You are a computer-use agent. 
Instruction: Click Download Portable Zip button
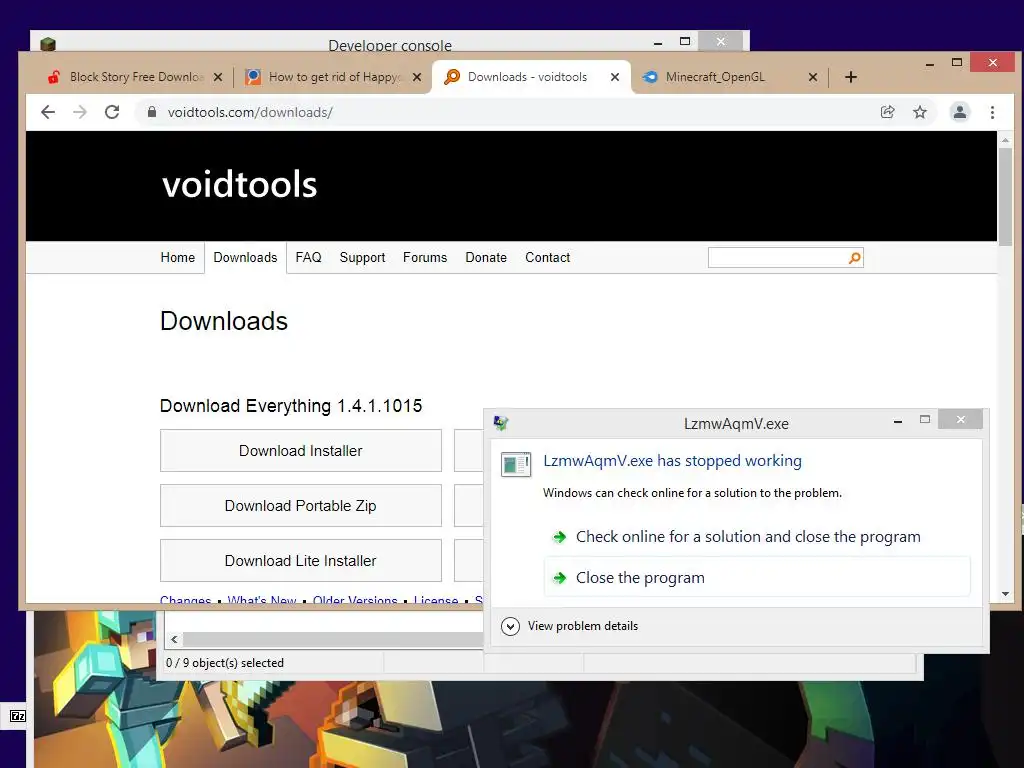300,505
